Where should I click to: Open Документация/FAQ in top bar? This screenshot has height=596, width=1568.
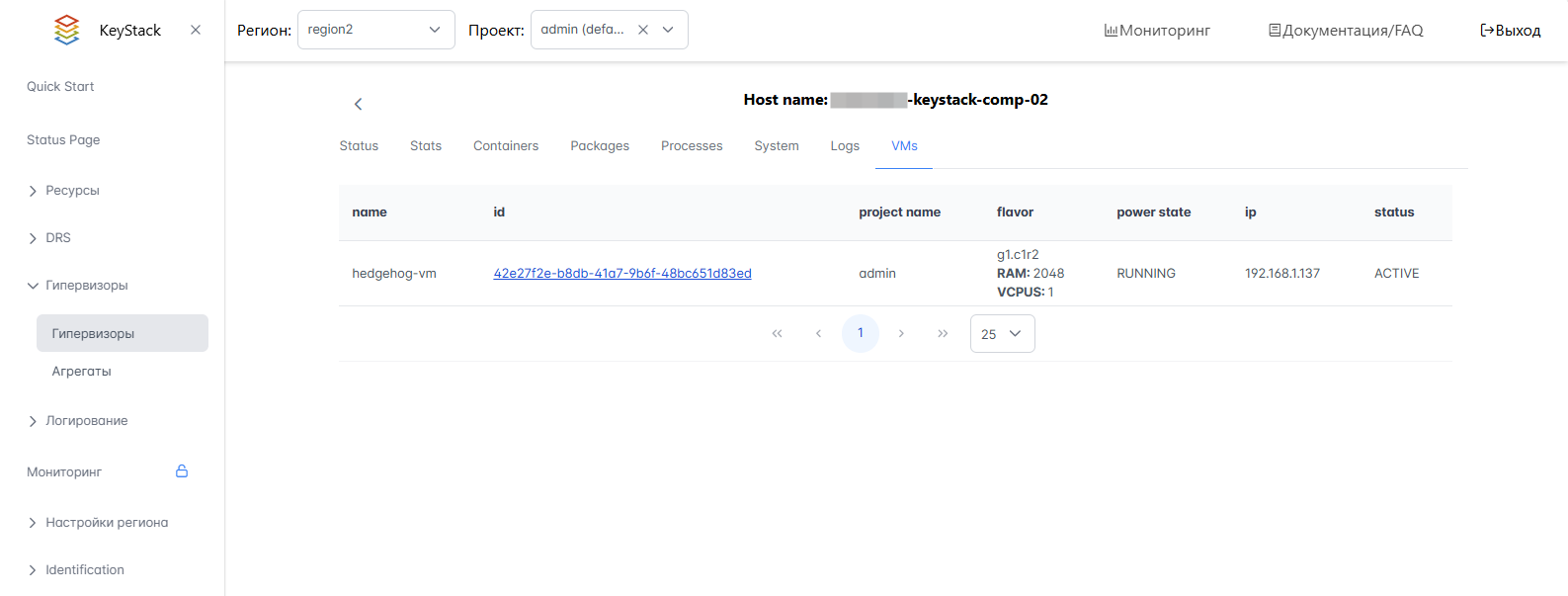(x=1346, y=31)
